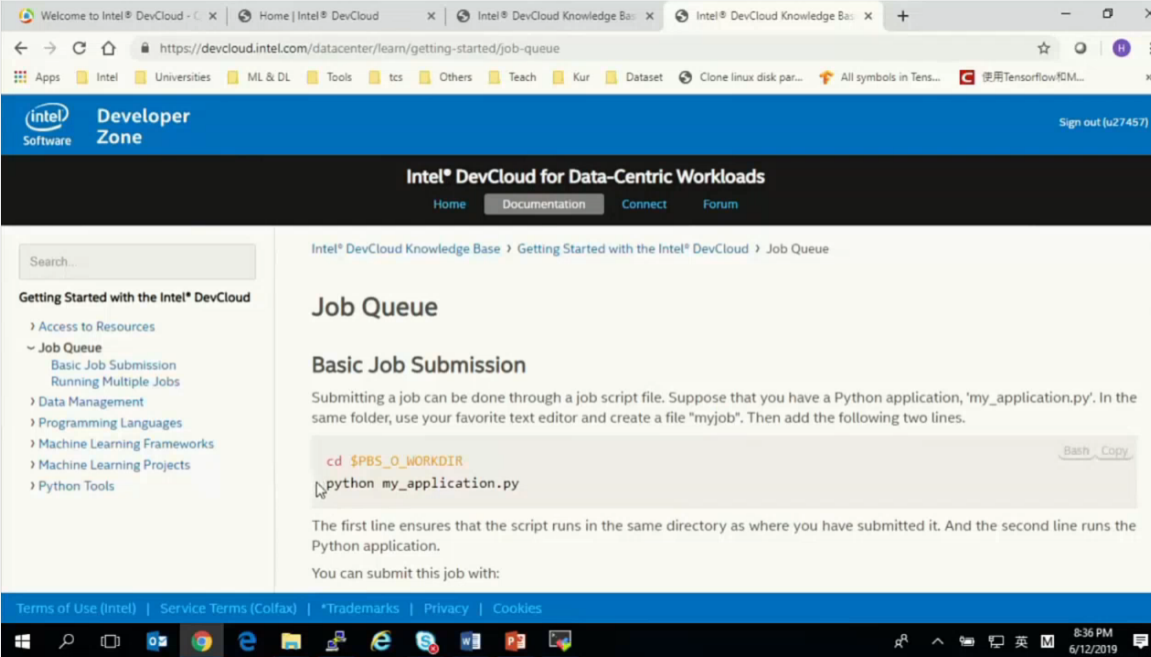The image size is (1151, 657).
Task: Reload the current page
Action: click(79, 48)
